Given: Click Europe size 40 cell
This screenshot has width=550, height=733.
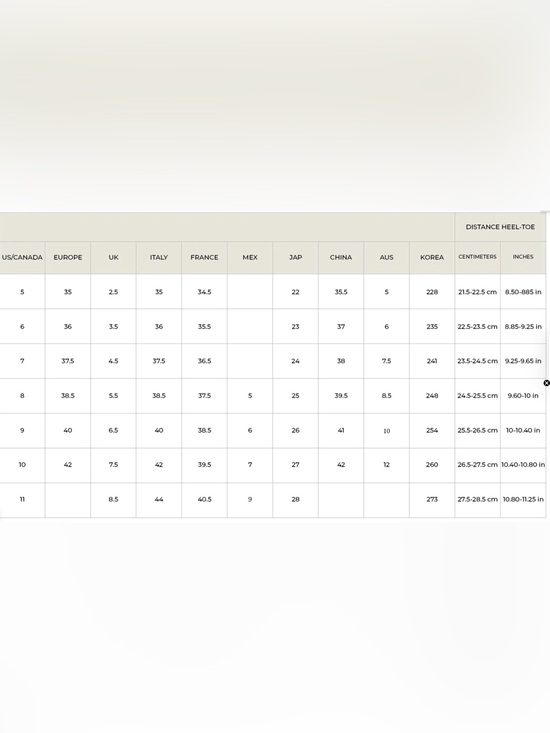Looking at the screenshot, I should pos(68,430).
